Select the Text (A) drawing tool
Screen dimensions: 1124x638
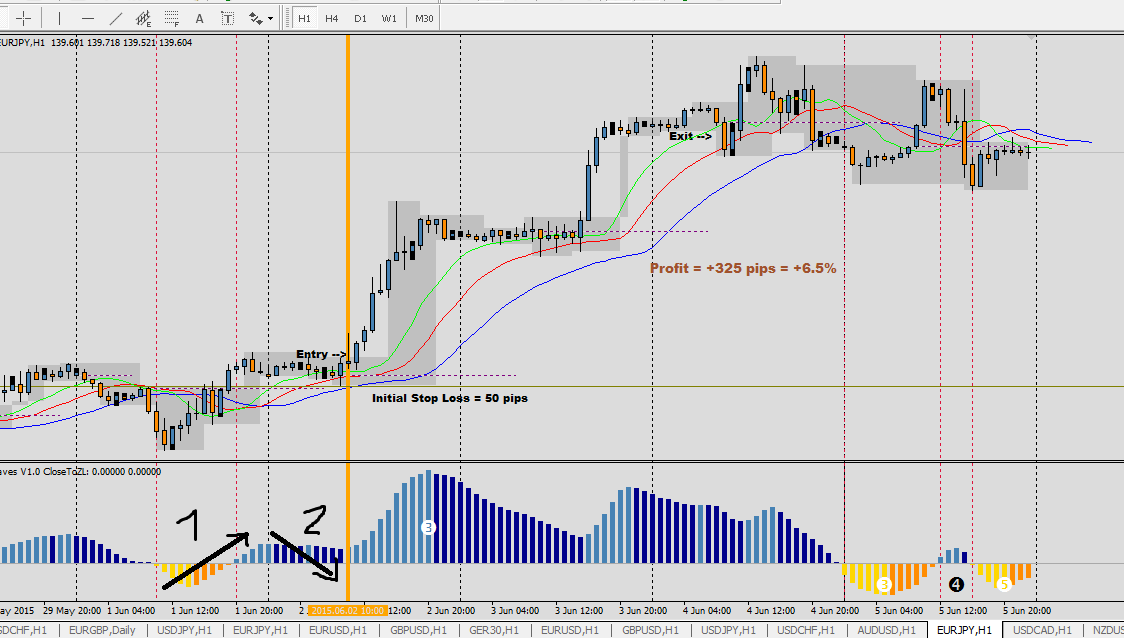[199, 19]
